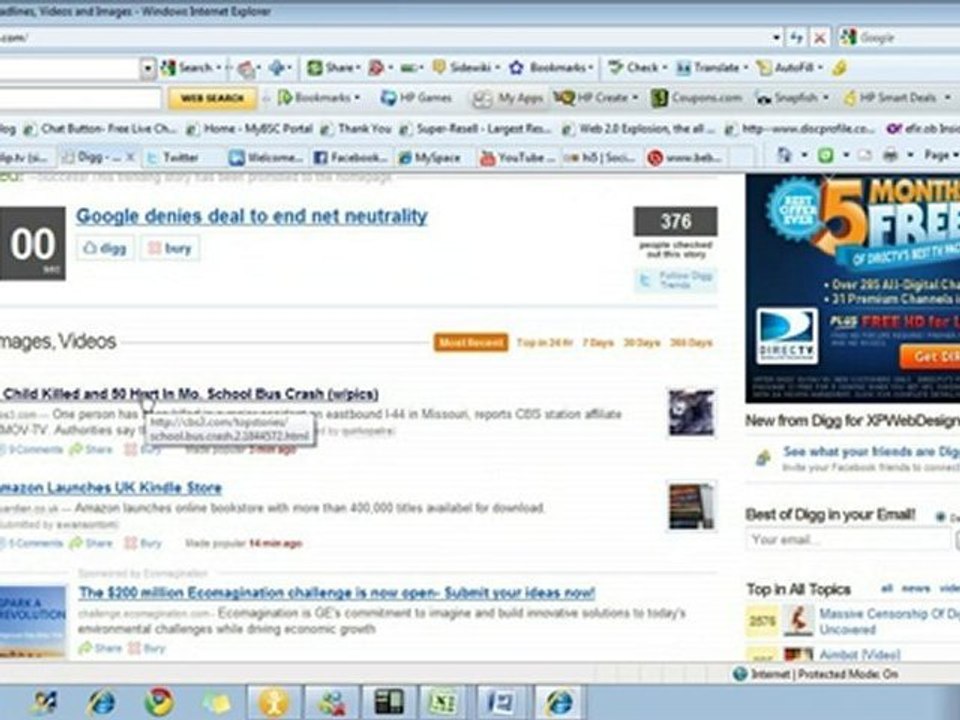Screen dimensions: 960x720
Task: Click the yellow highlighter icon after AutoFill
Action: [839, 68]
